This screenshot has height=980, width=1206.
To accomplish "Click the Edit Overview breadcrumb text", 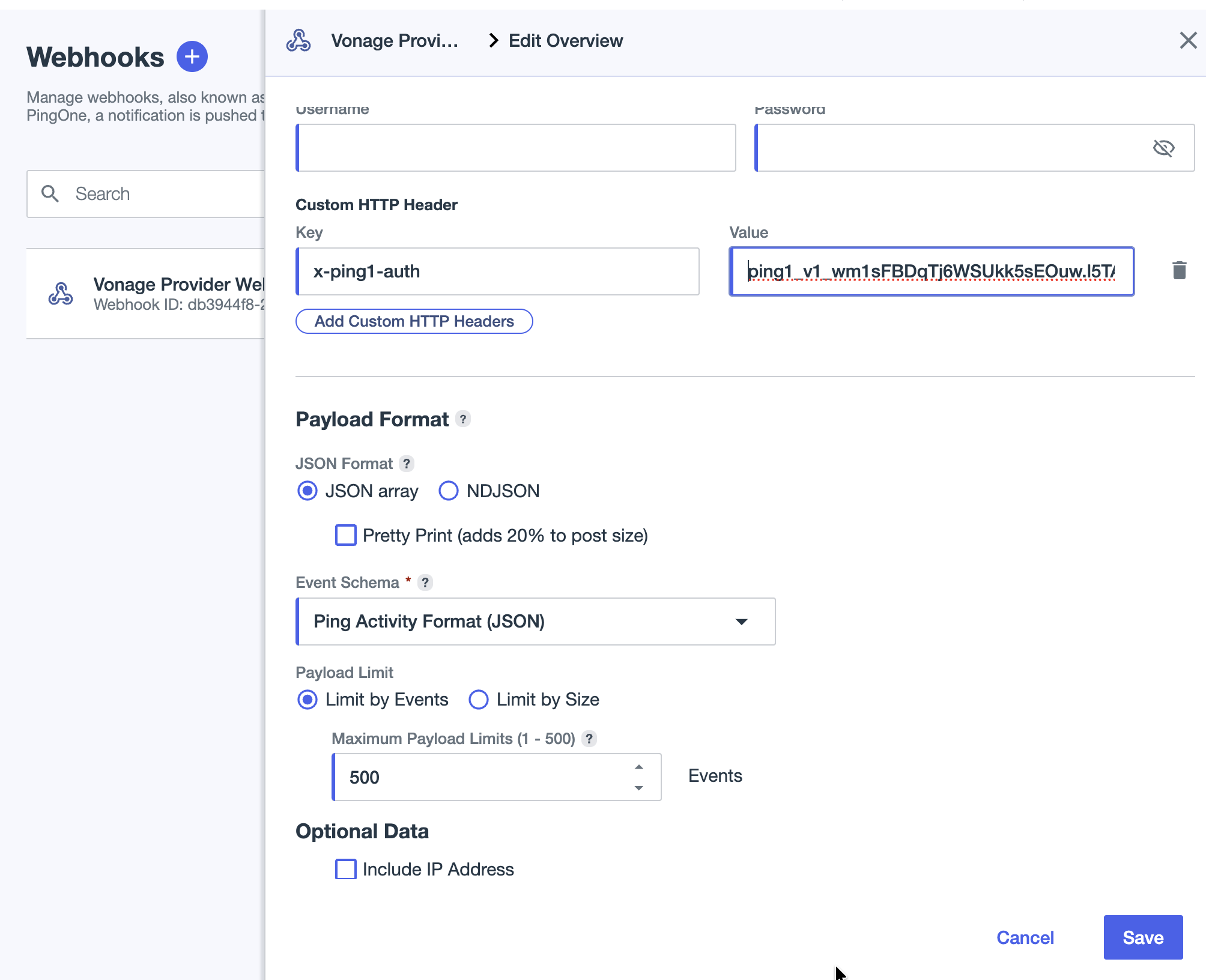I will (566, 41).
